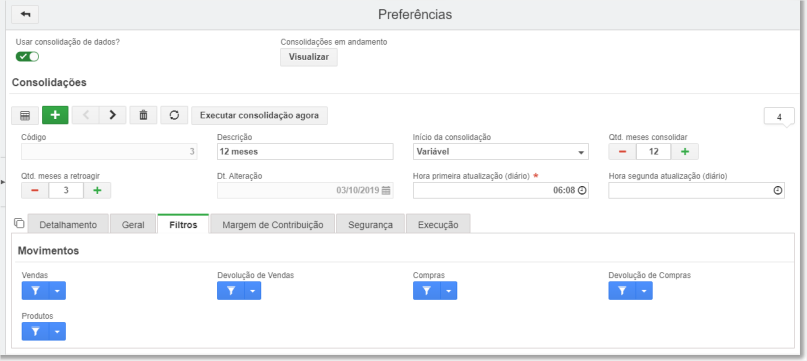Screen dimensions: 807x361
Task: Add a new consolidation with green plus
Action: 55,115
